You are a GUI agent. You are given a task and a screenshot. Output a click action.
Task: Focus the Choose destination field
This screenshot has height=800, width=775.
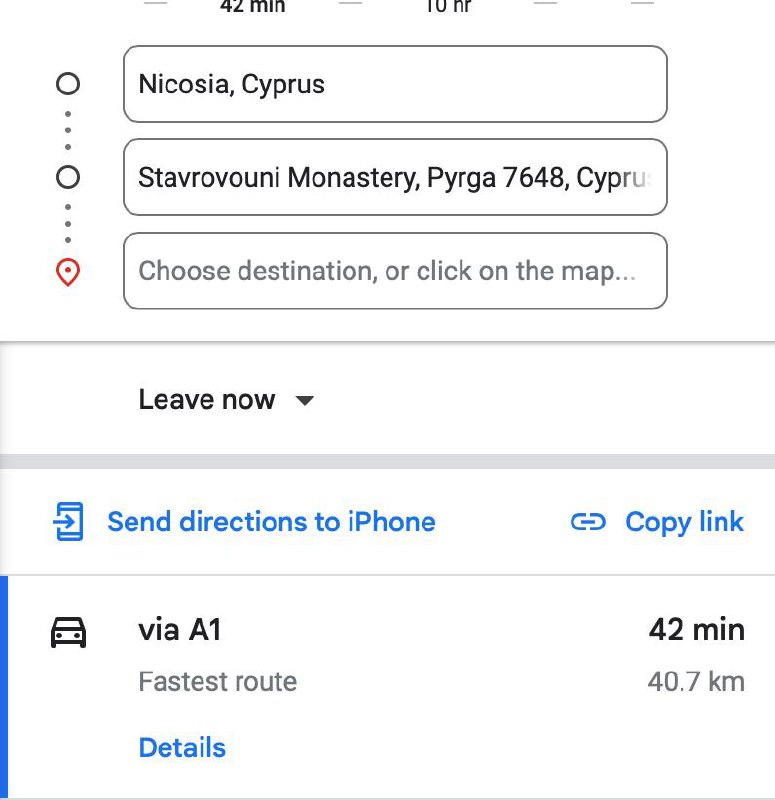tap(395, 271)
